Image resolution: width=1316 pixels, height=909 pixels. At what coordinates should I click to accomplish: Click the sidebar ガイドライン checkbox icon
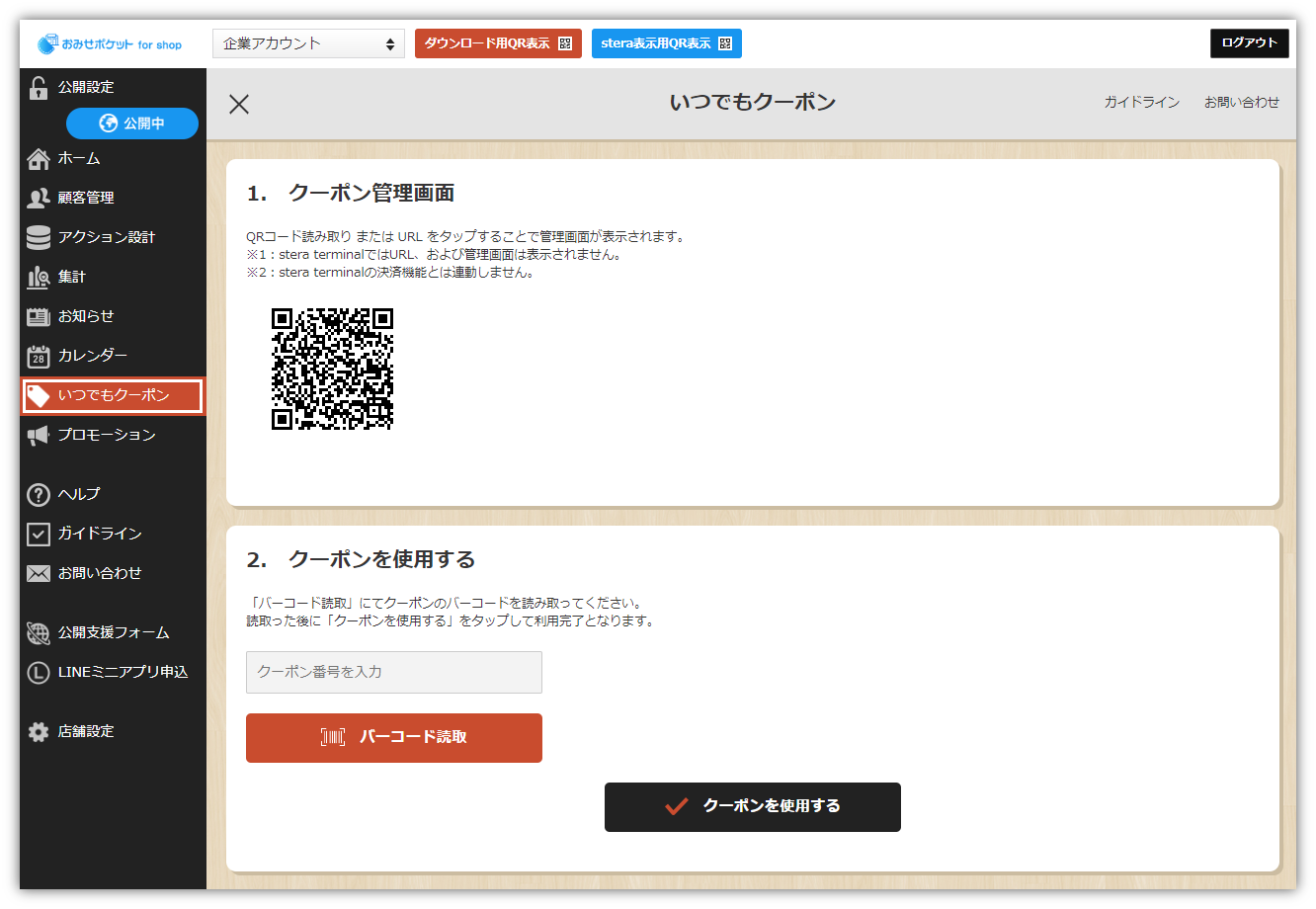point(39,535)
